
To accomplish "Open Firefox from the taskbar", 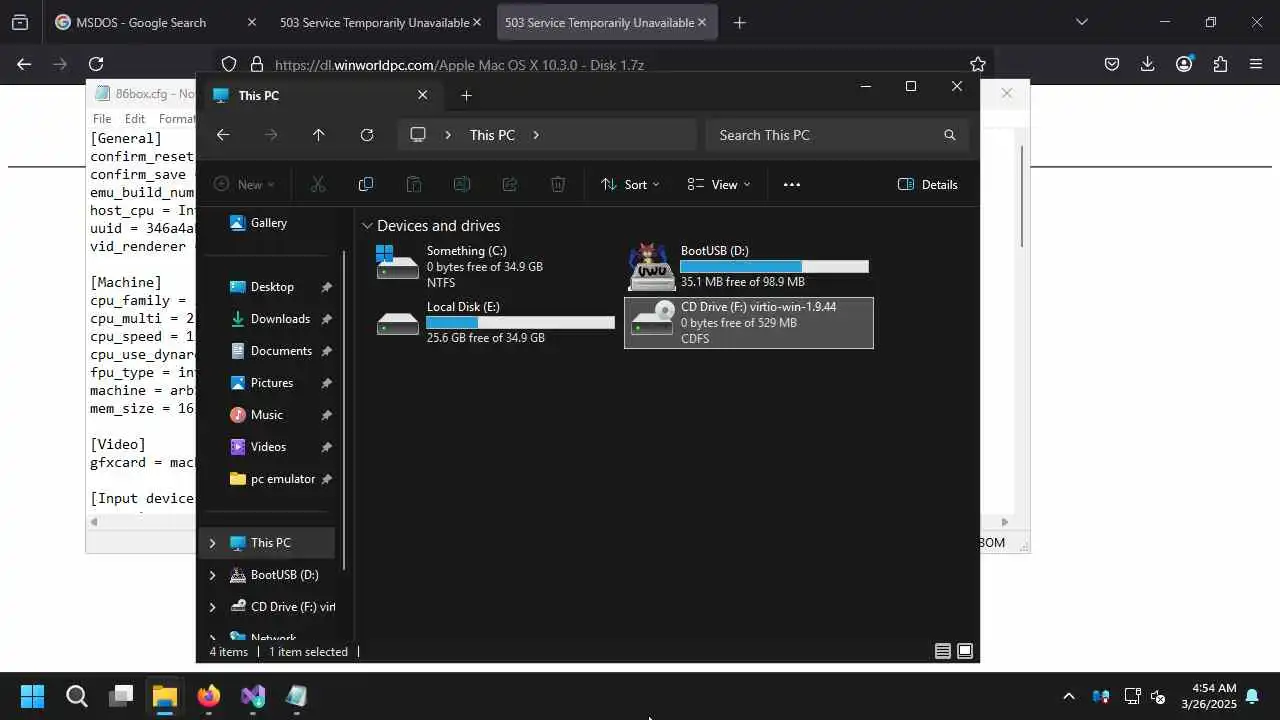I will pos(209,696).
